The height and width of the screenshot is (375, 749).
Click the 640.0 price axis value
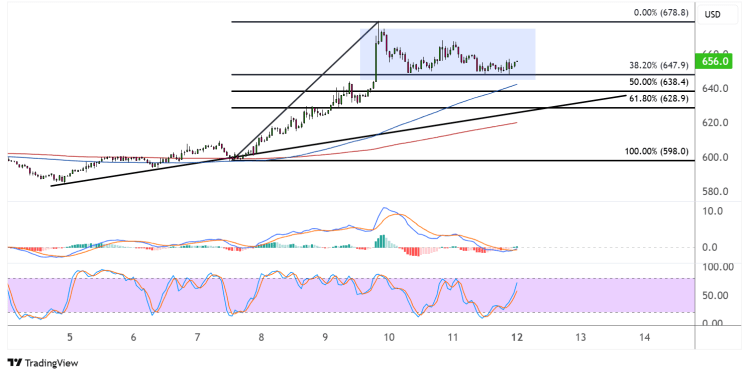715,88
